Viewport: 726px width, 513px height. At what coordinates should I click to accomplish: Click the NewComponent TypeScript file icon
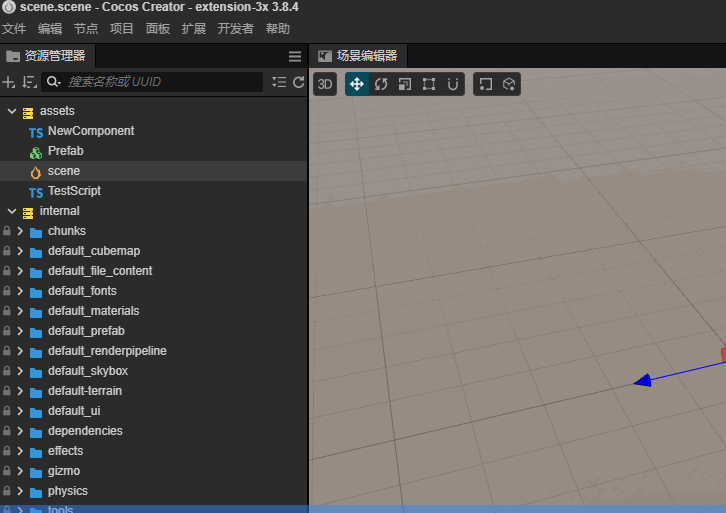(36, 133)
